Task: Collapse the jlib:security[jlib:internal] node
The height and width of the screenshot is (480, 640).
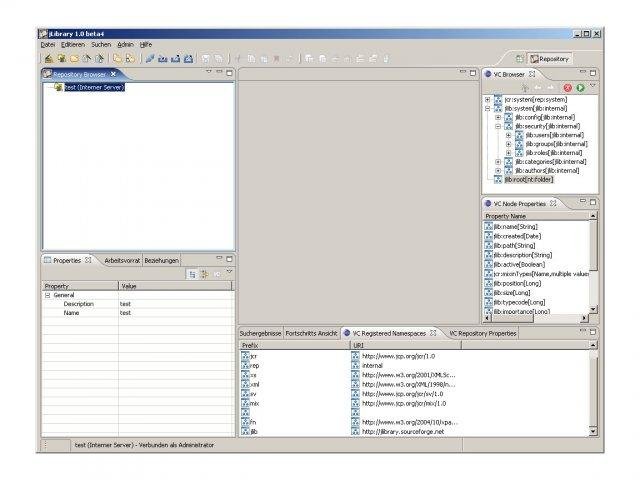Action: coord(498,126)
